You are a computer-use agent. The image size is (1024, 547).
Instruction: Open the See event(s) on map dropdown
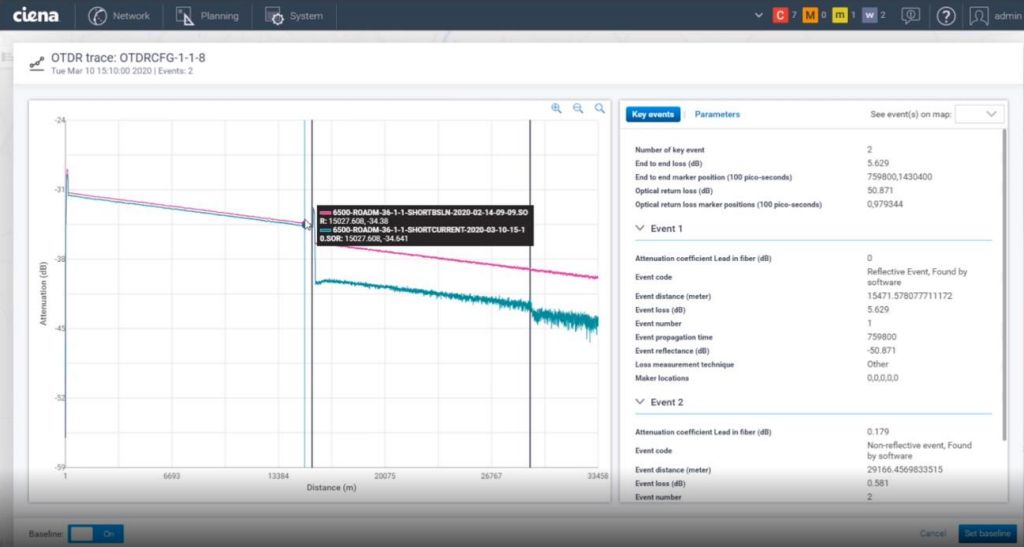click(978, 114)
